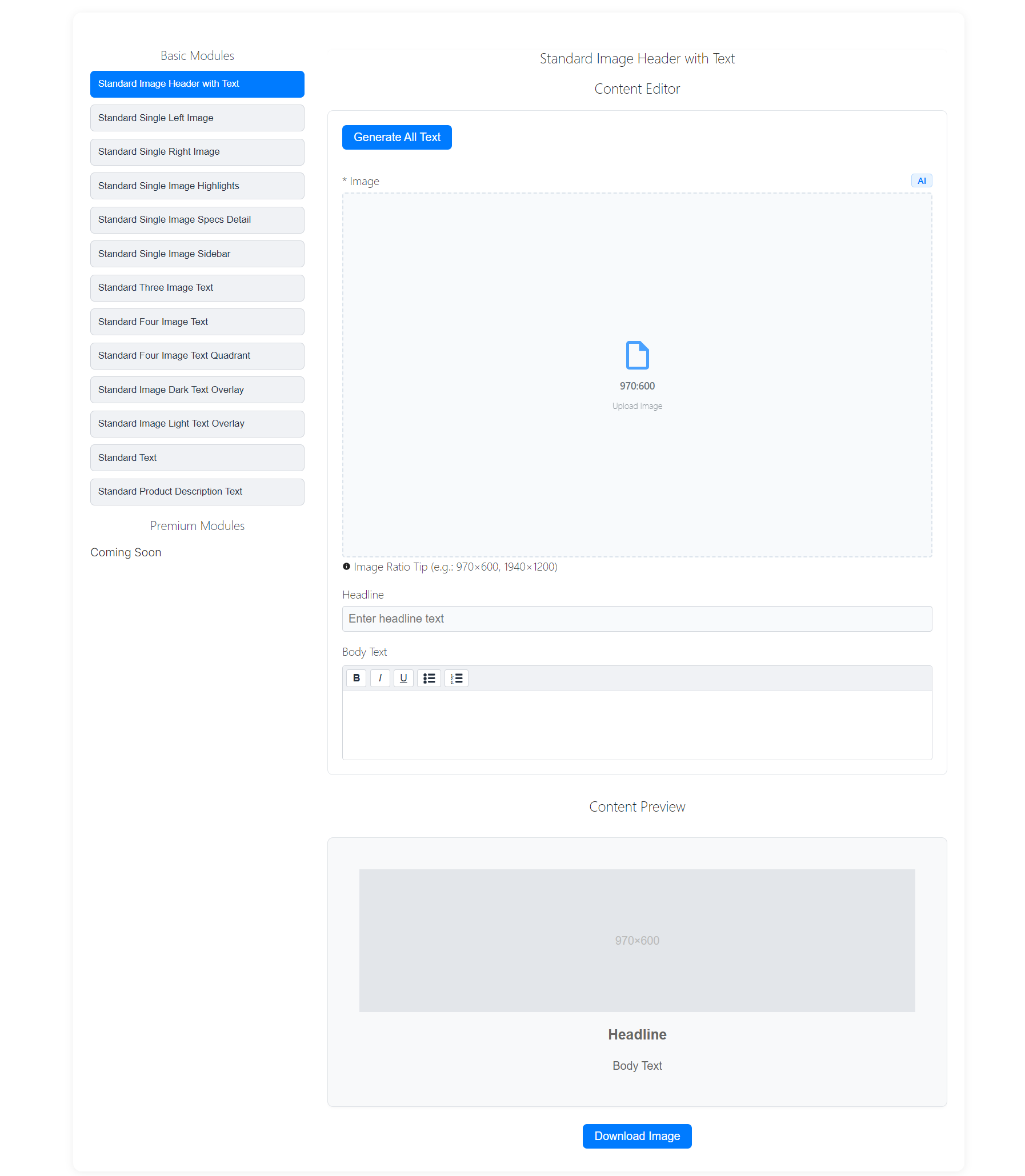1025x1176 pixels.
Task: Click the info icon beside Image Ratio Tip
Action: pos(346,566)
